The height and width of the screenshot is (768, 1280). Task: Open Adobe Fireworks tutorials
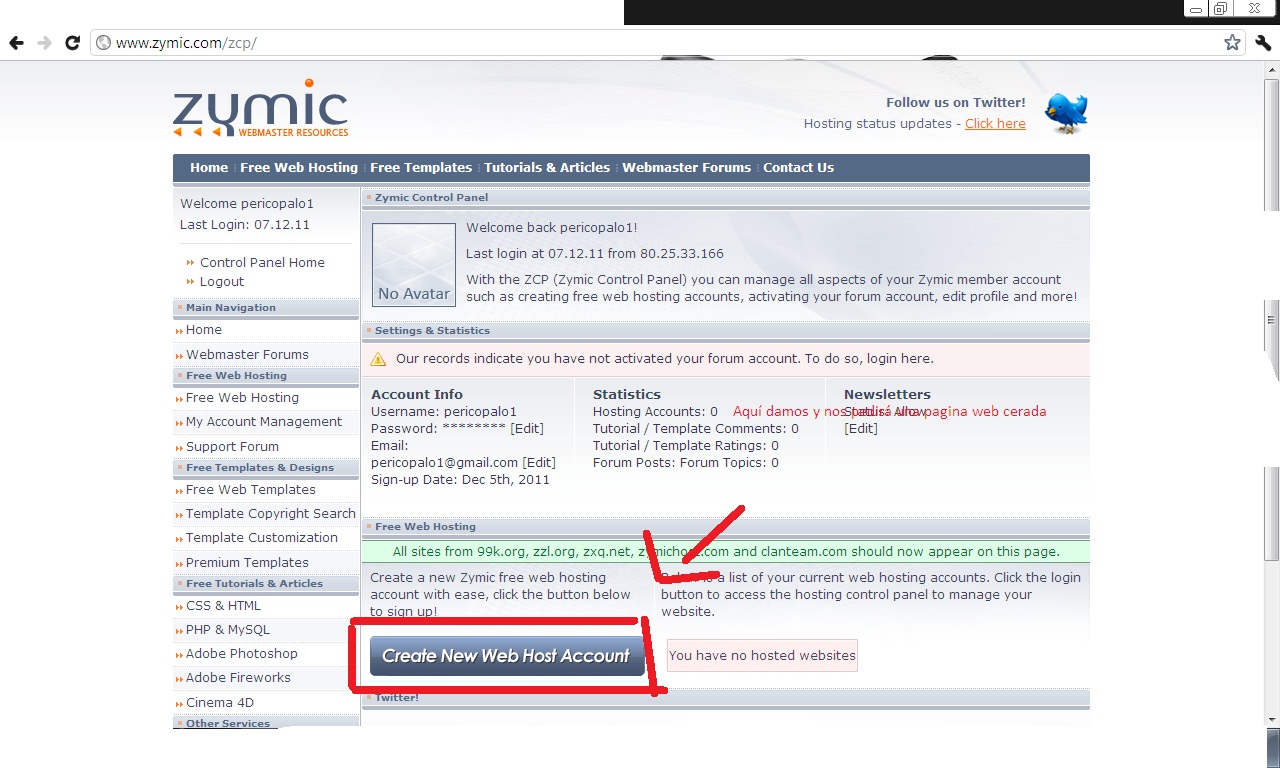[x=238, y=678]
